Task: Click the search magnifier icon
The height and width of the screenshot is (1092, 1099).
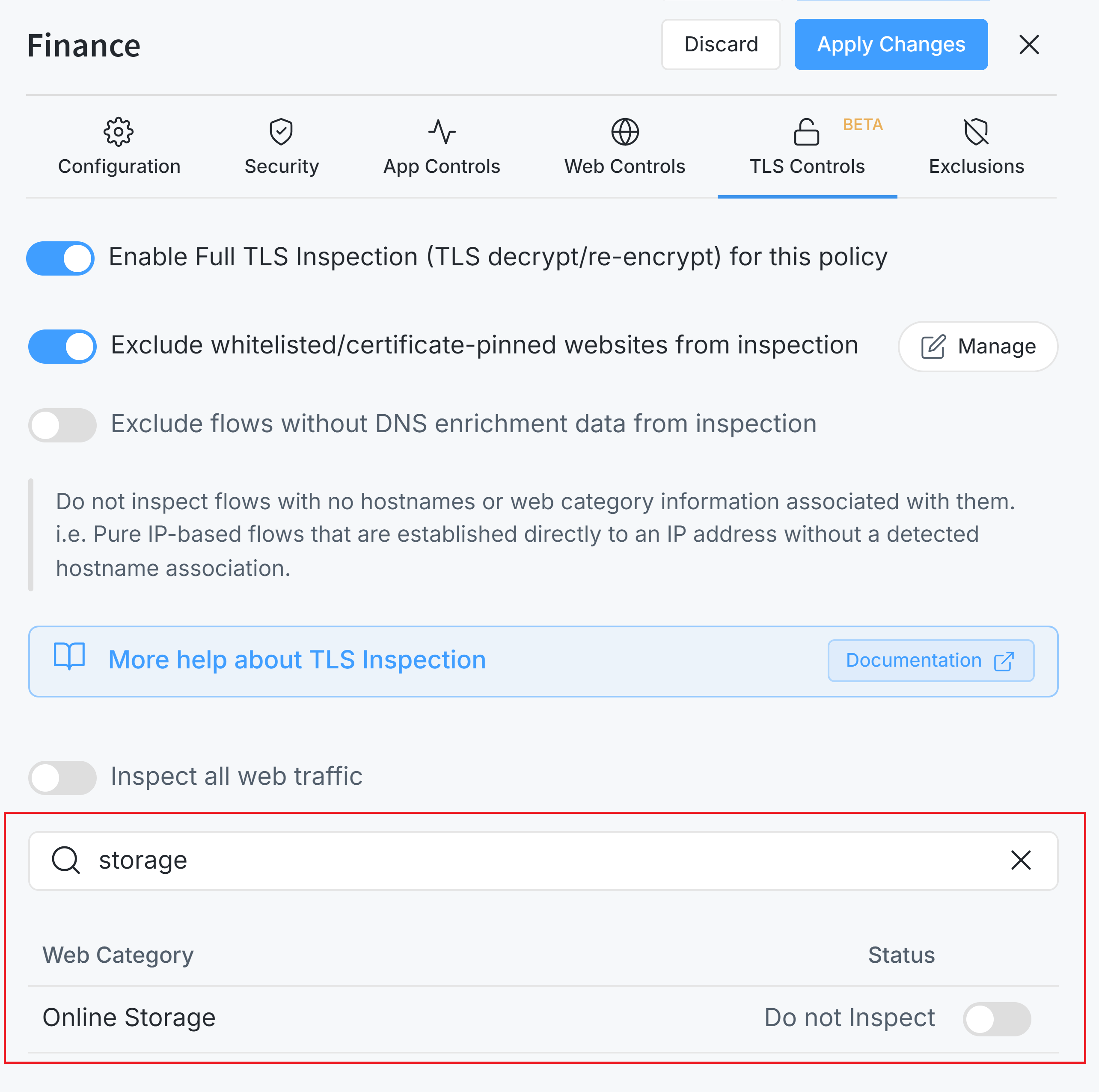Action: point(66,860)
